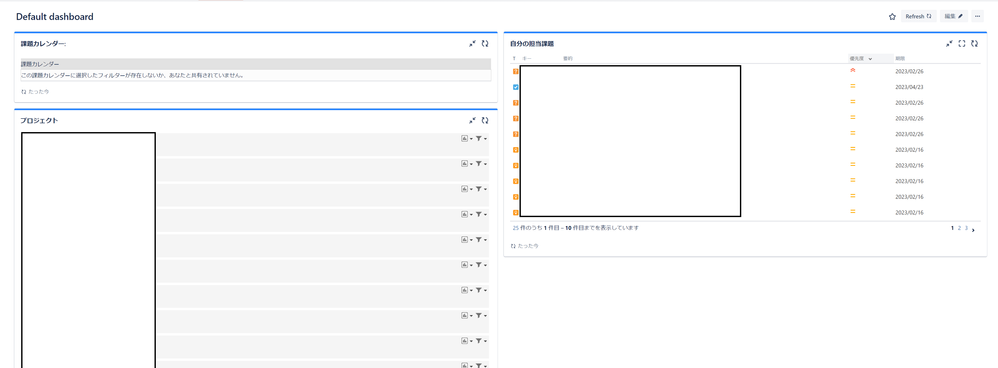Screen dimensions: 998x368
Task: Sort issues by 期限 column header
Action: point(899,59)
